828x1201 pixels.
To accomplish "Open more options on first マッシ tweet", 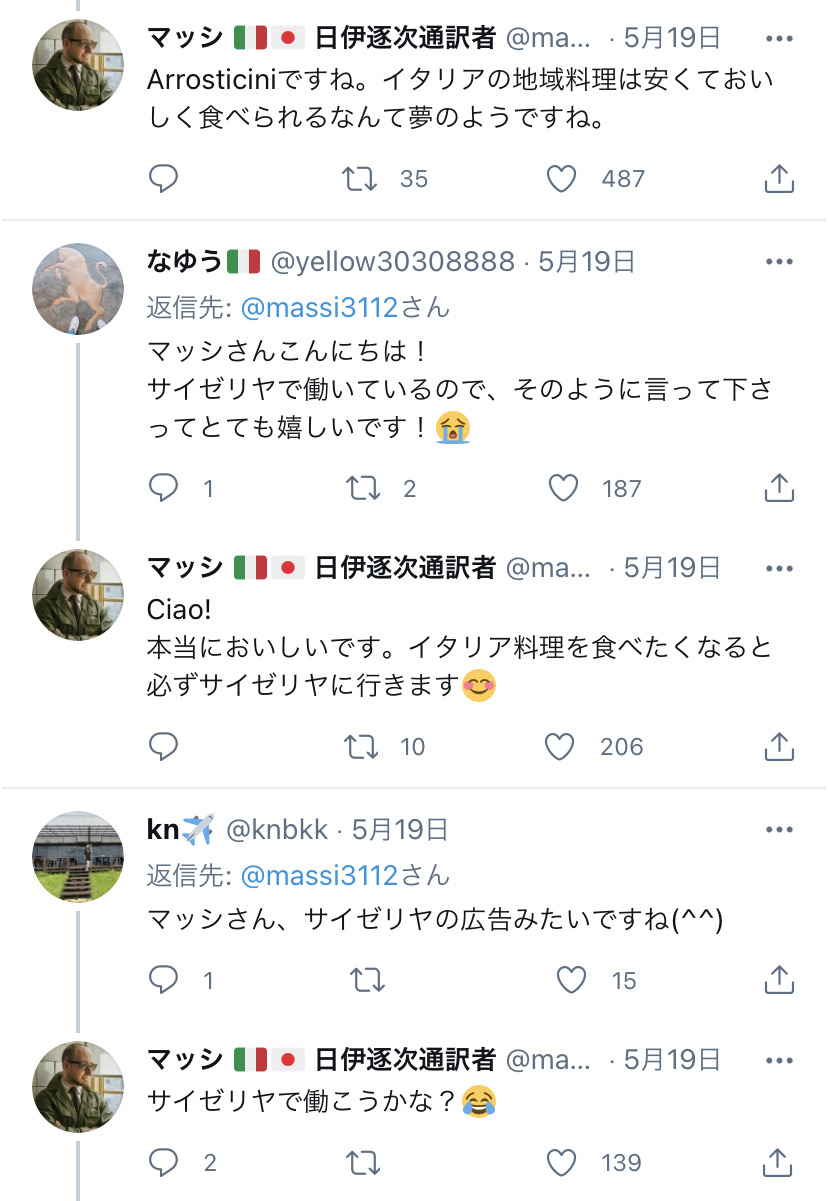I will (x=779, y=39).
